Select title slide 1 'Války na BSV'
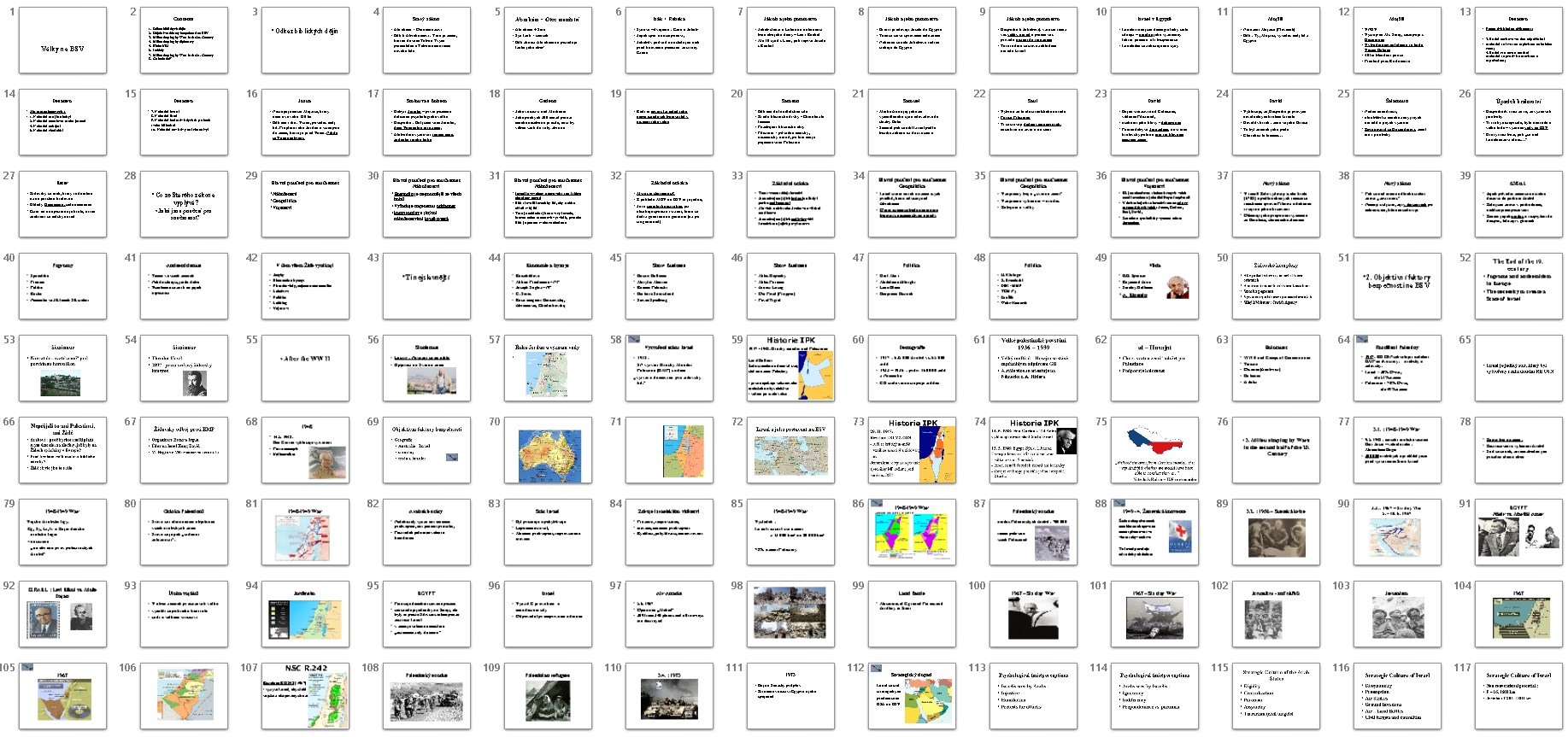The image size is (1568, 737). point(62,40)
